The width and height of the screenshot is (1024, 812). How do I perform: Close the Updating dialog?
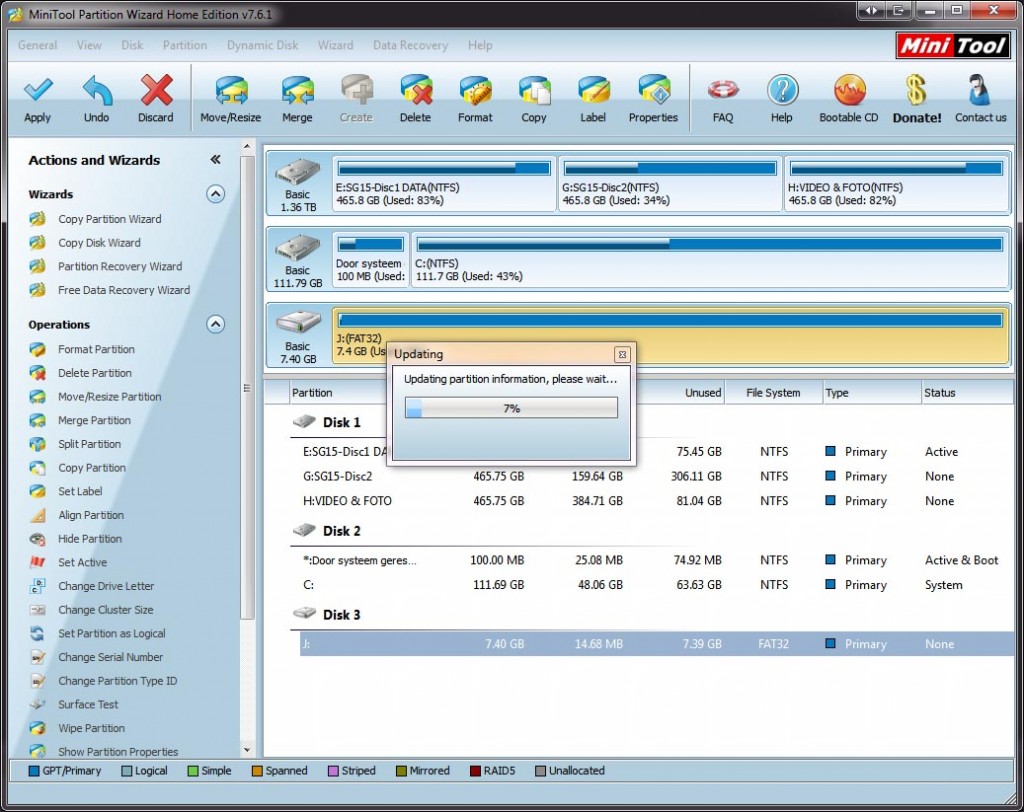622,354
